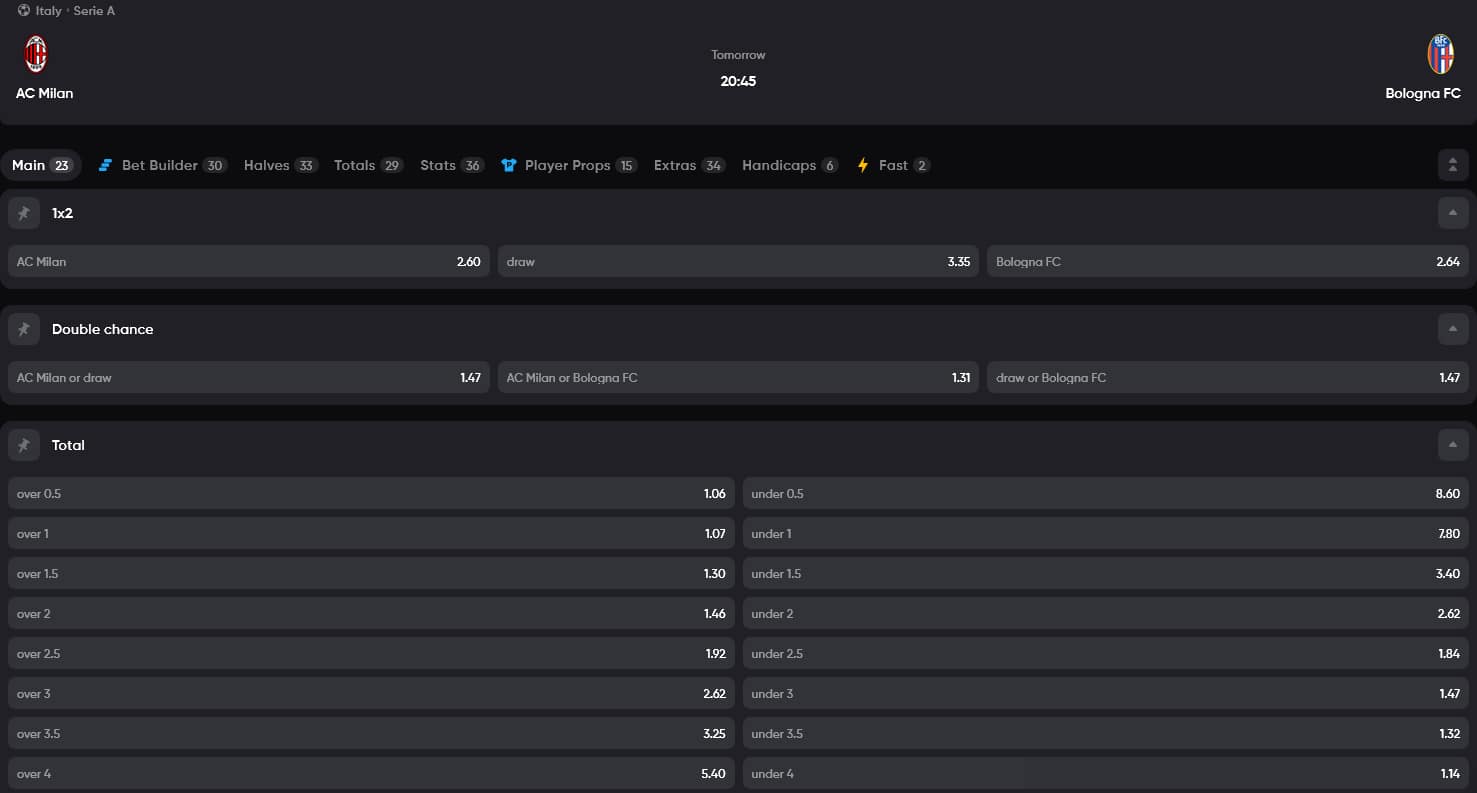Collapse the Double chance section
Viewport: 1477px width, 793px height.
(1453, 329)
